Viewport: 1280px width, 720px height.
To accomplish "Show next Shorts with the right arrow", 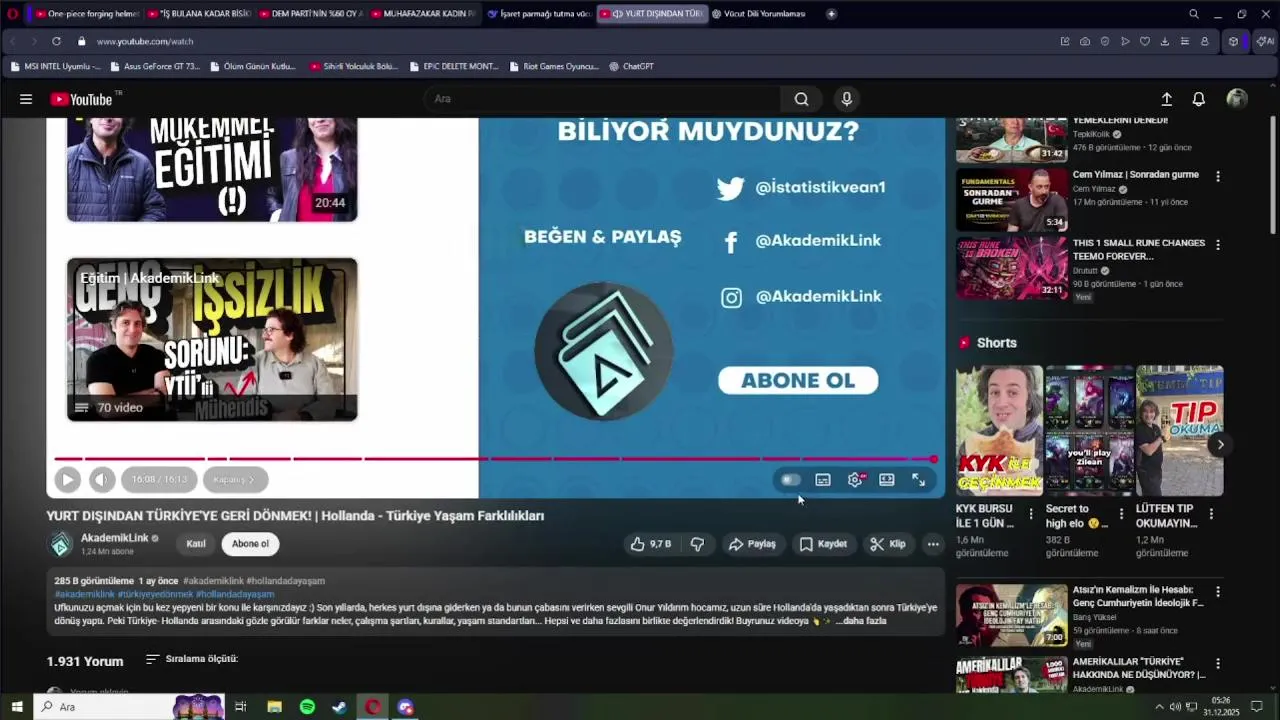I will [1220, 445].
